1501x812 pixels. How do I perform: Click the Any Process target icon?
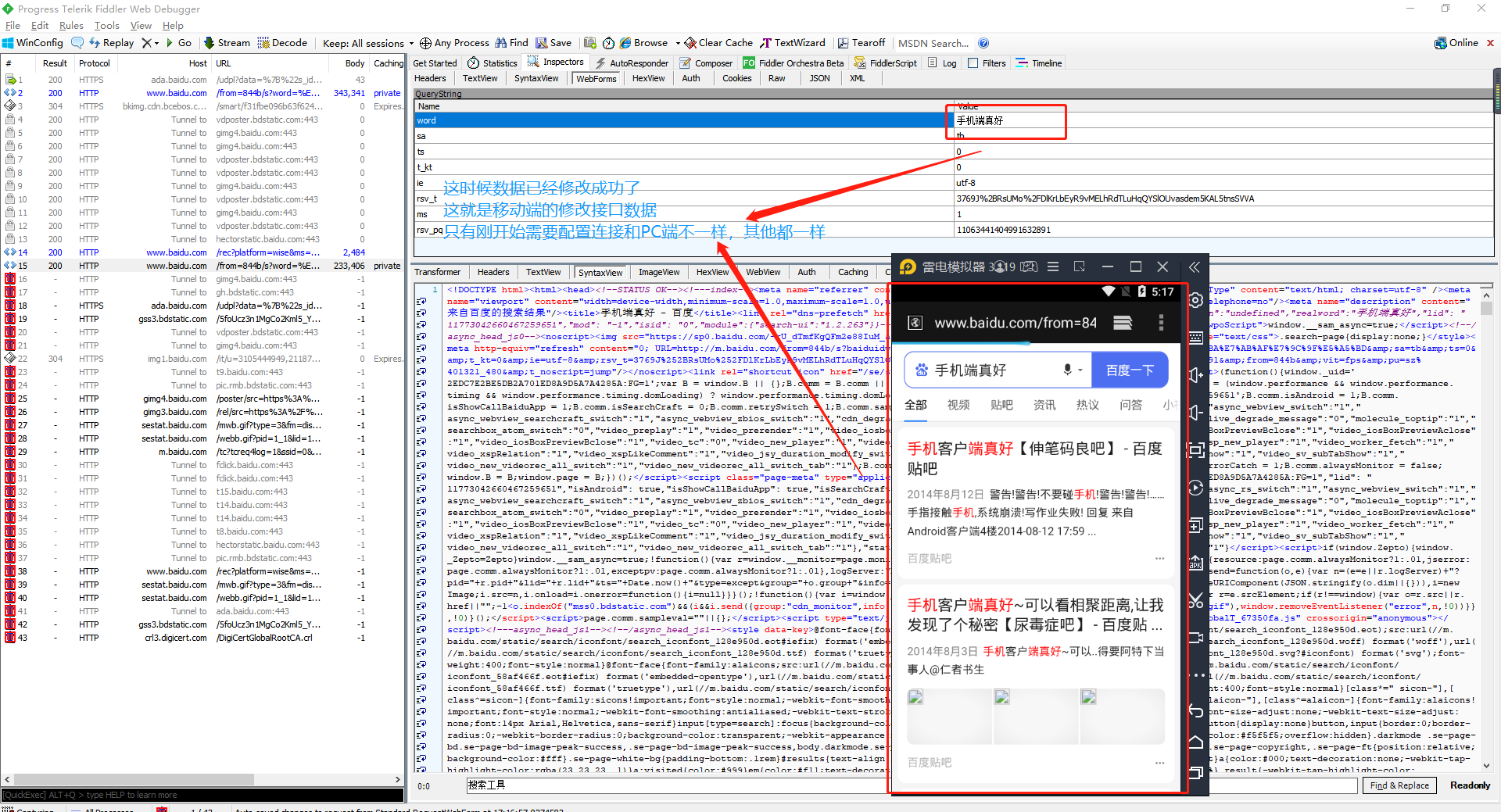click(x=425, y=43)
